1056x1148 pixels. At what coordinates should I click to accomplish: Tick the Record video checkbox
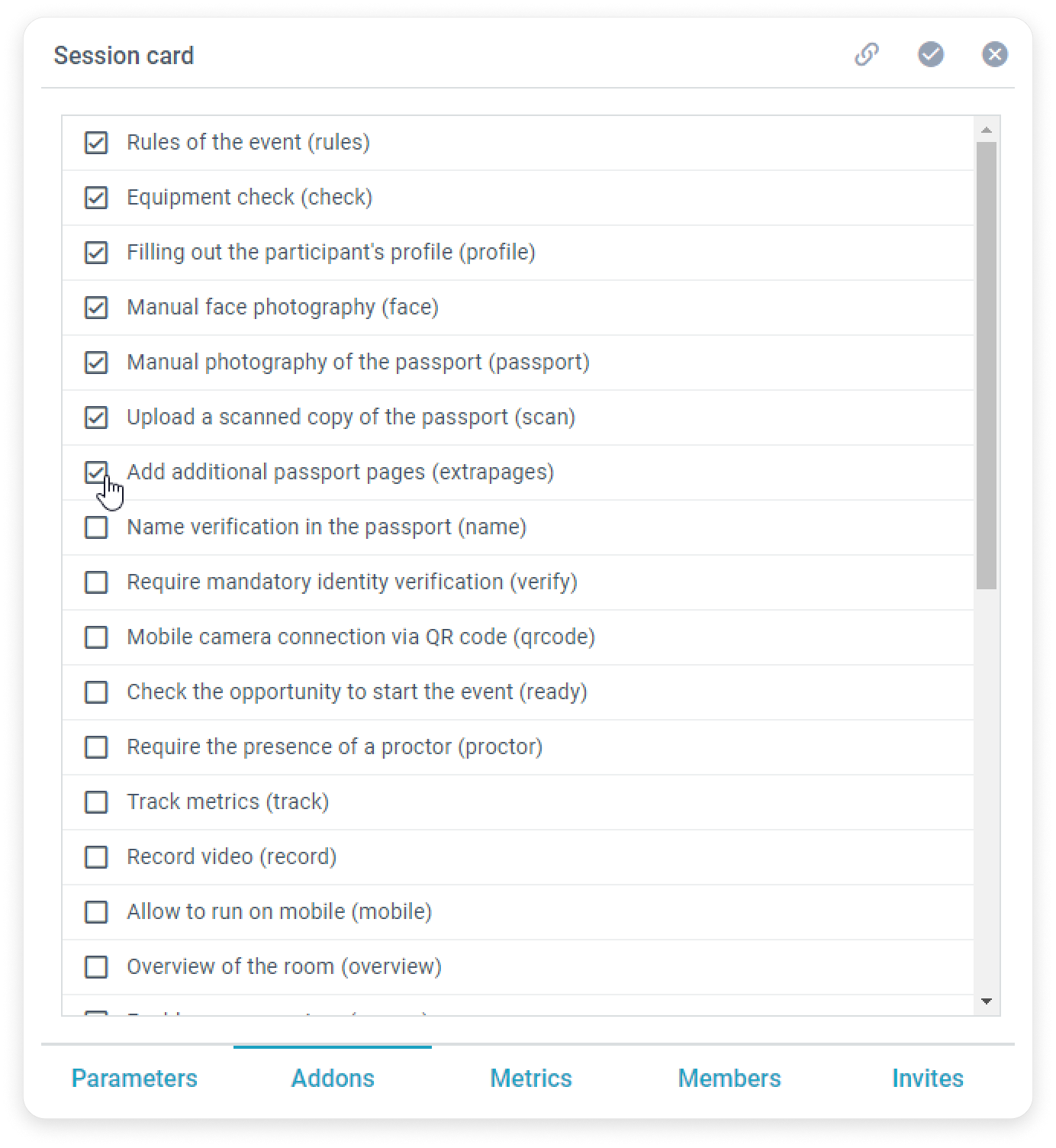[96, 857]
